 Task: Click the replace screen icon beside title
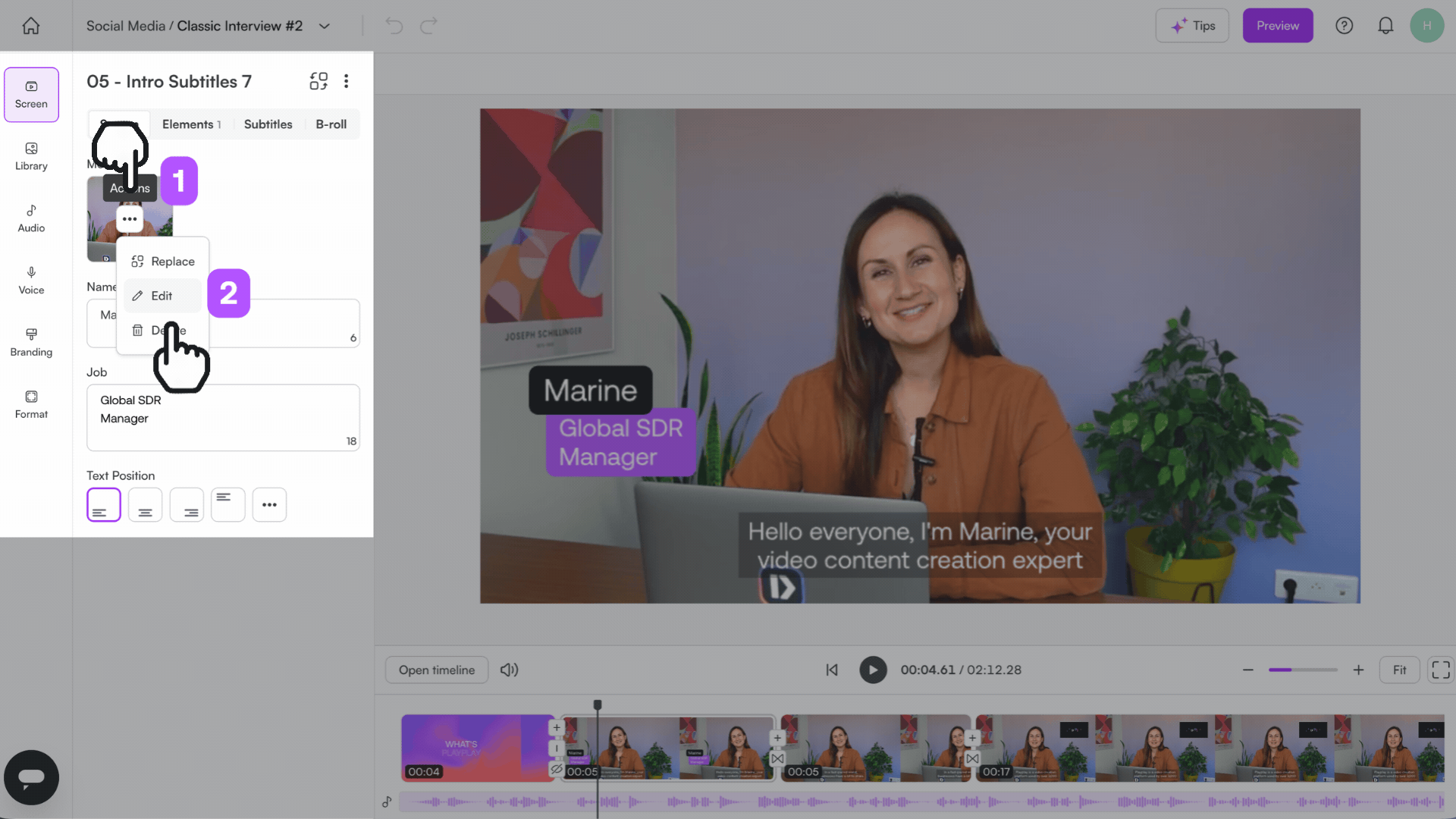point(318,81)
